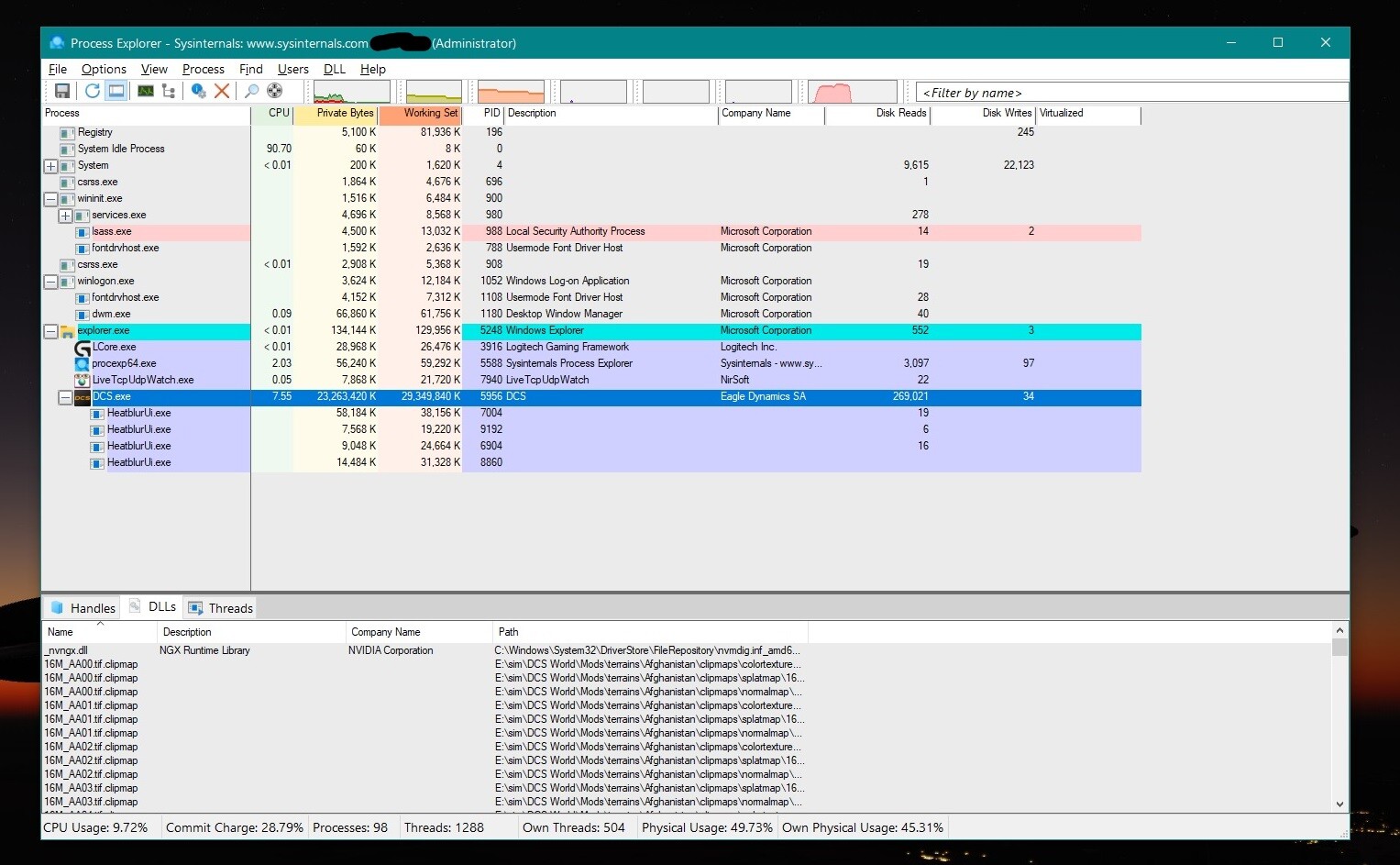Image resolution: width=1400 pixels, height=865 pixels.
Task: Sort lower pane by Name header
Action: tap(100, 632)
